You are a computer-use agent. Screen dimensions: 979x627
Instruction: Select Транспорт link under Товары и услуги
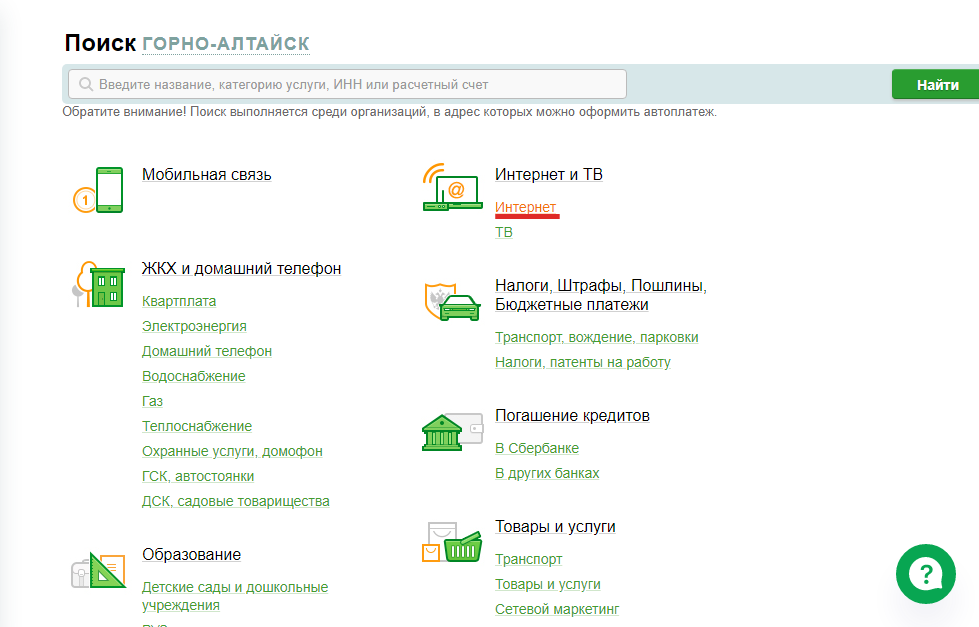click(529, 559)
